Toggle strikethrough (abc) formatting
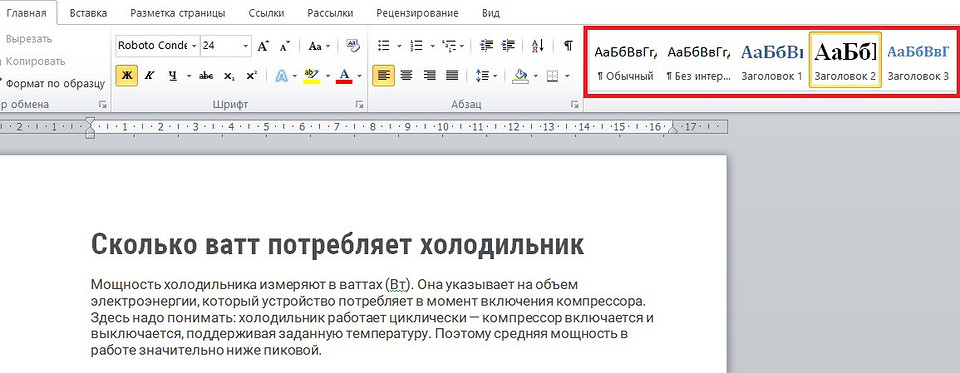The height and width of the screenshot is (373, 960). 206,76
